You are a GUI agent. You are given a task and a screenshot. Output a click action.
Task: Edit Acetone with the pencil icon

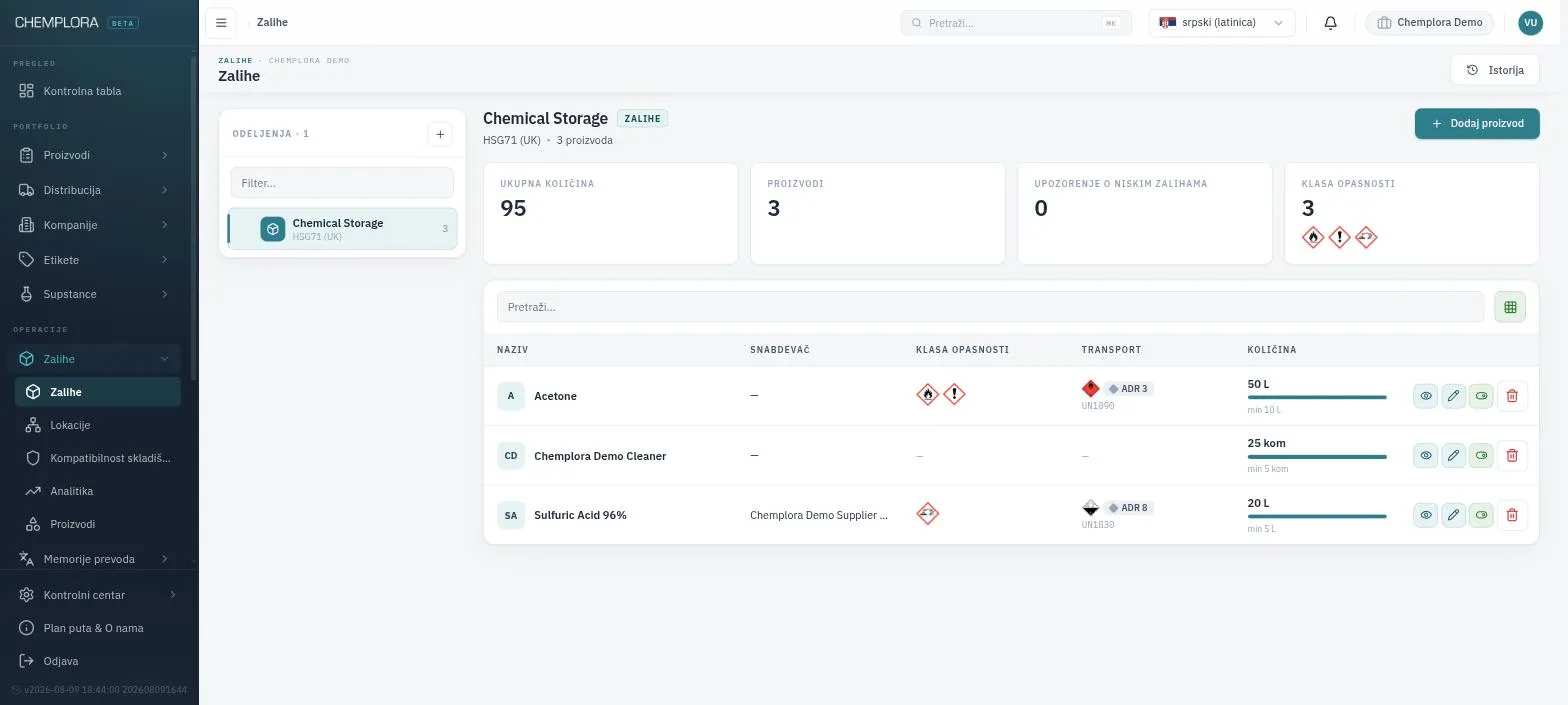tap(1453, 396)
